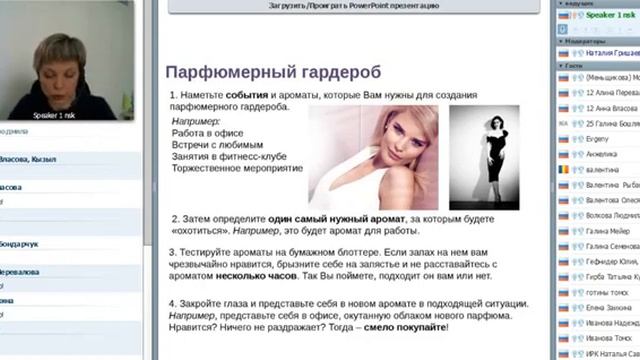Click the microphone icon beside Наталия Гришаева

click(575, 53)
